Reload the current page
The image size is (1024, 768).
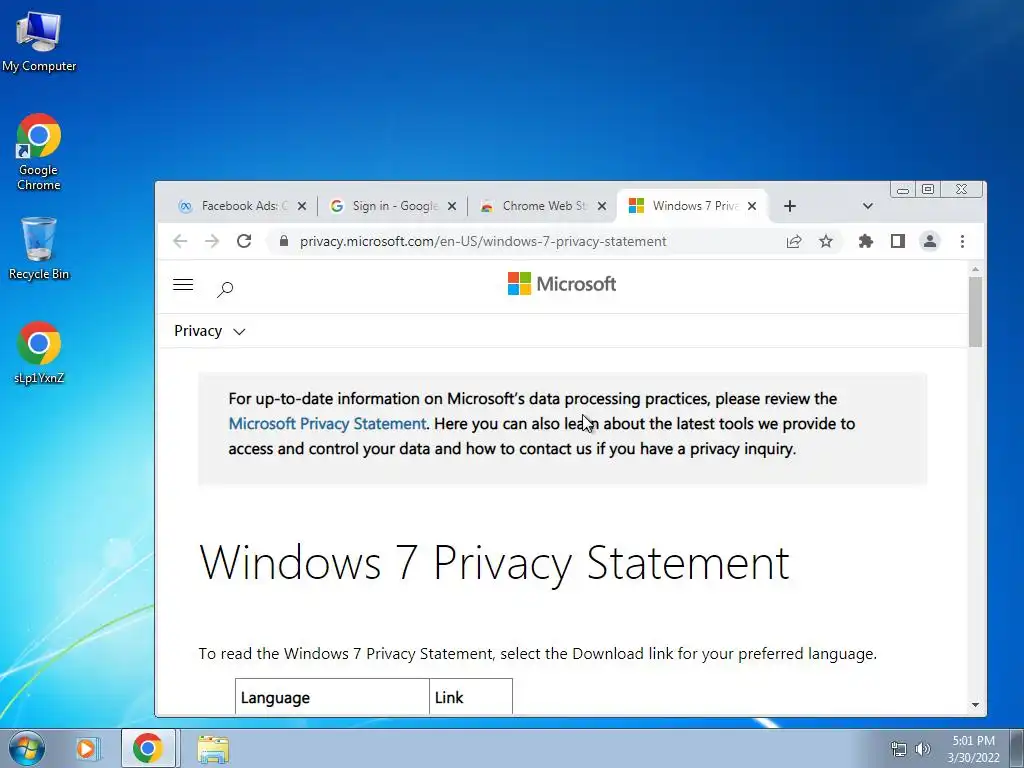244,242
